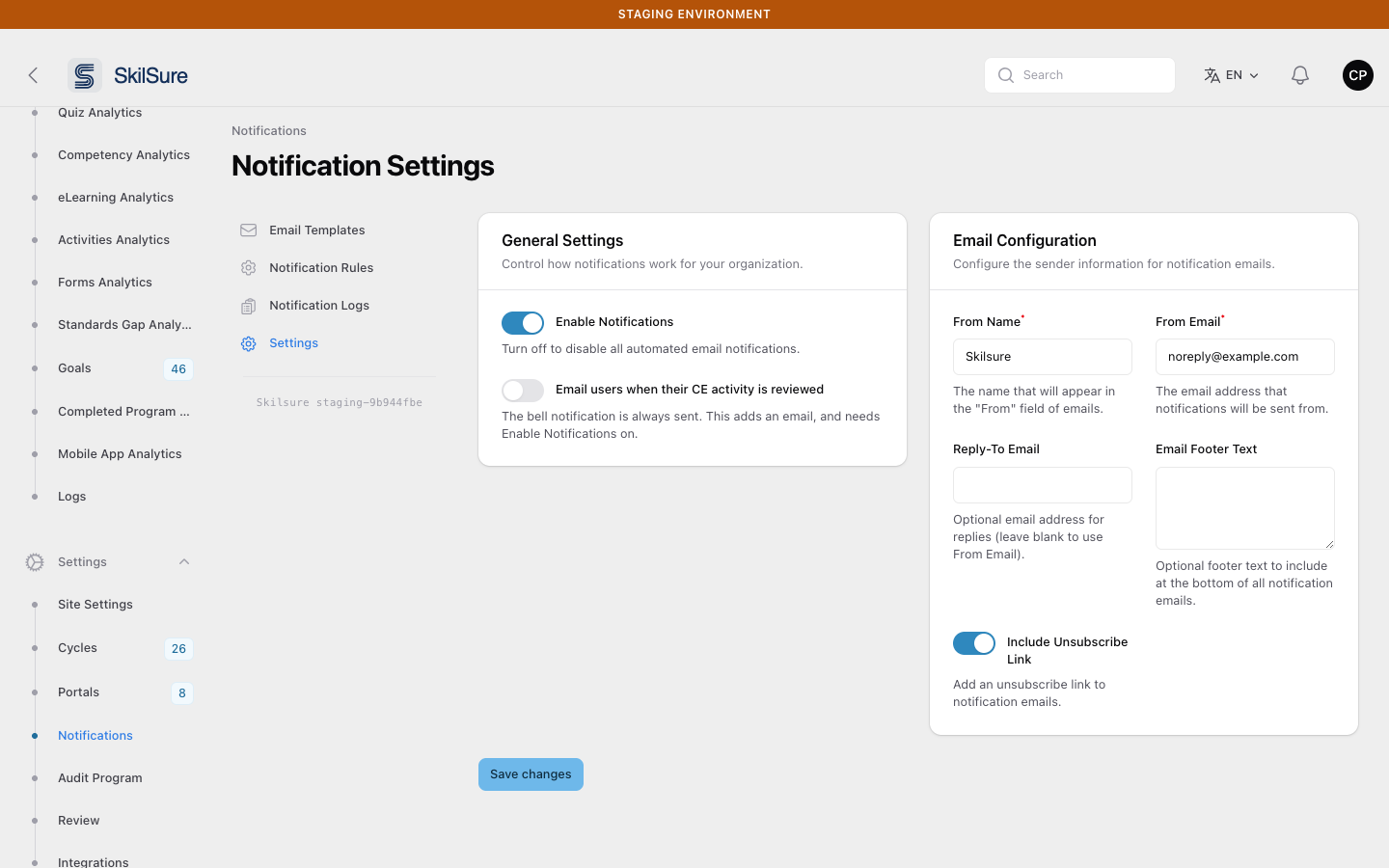Open the SkilSure logo home

[x=128, y=75]
